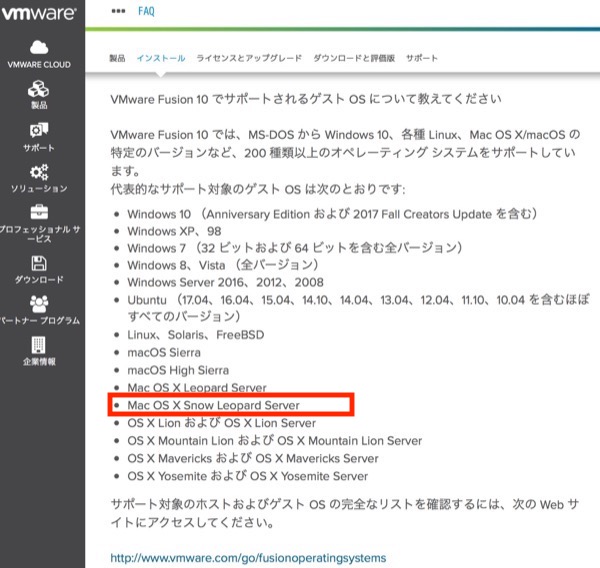The width and height of the screenshot is (600, 568).
Task: Open the 製品 cubes icon in sidebar
Action: coord(38,89)
